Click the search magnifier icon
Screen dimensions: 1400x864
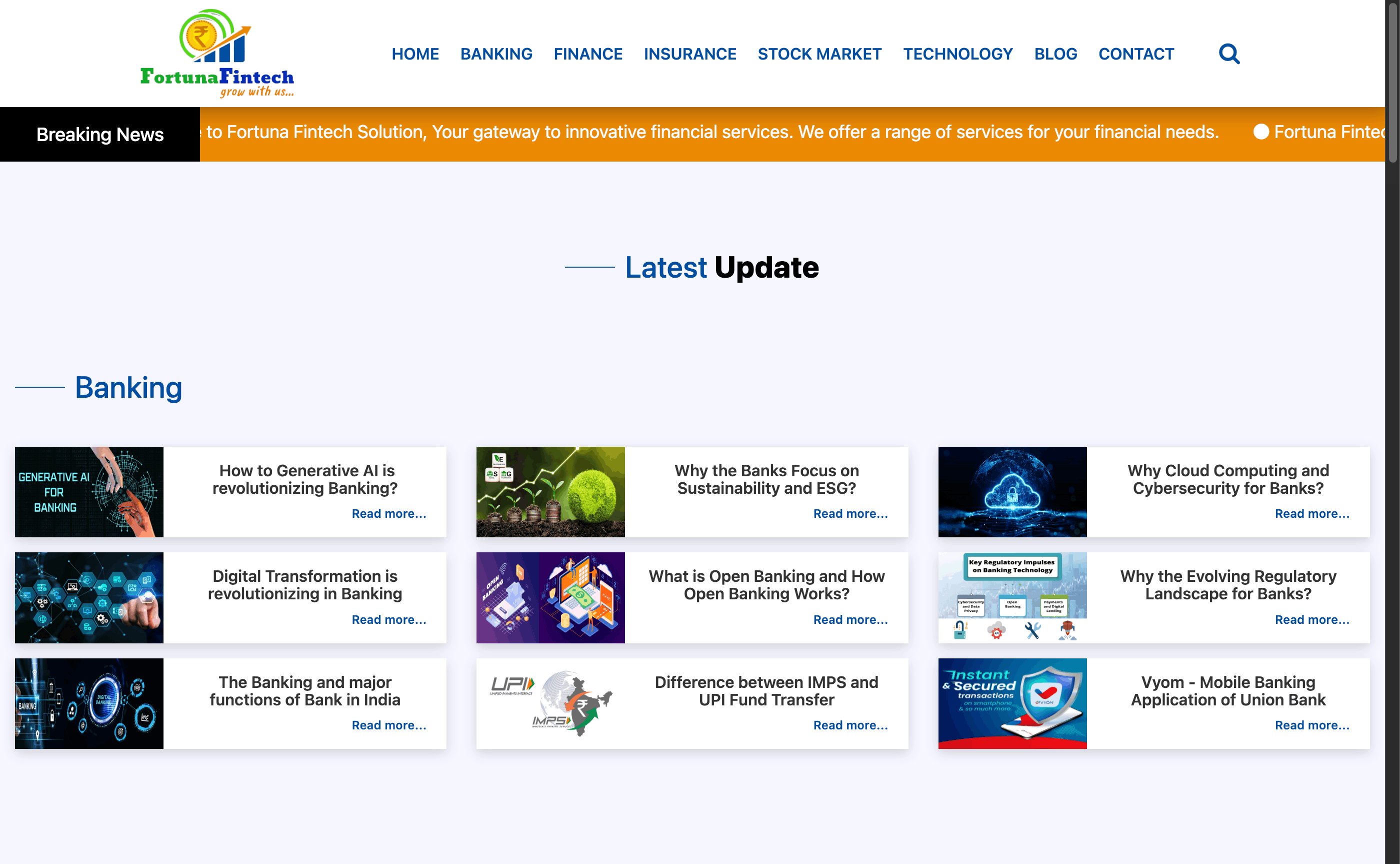pyautogui.click(x=1228, y=54)
